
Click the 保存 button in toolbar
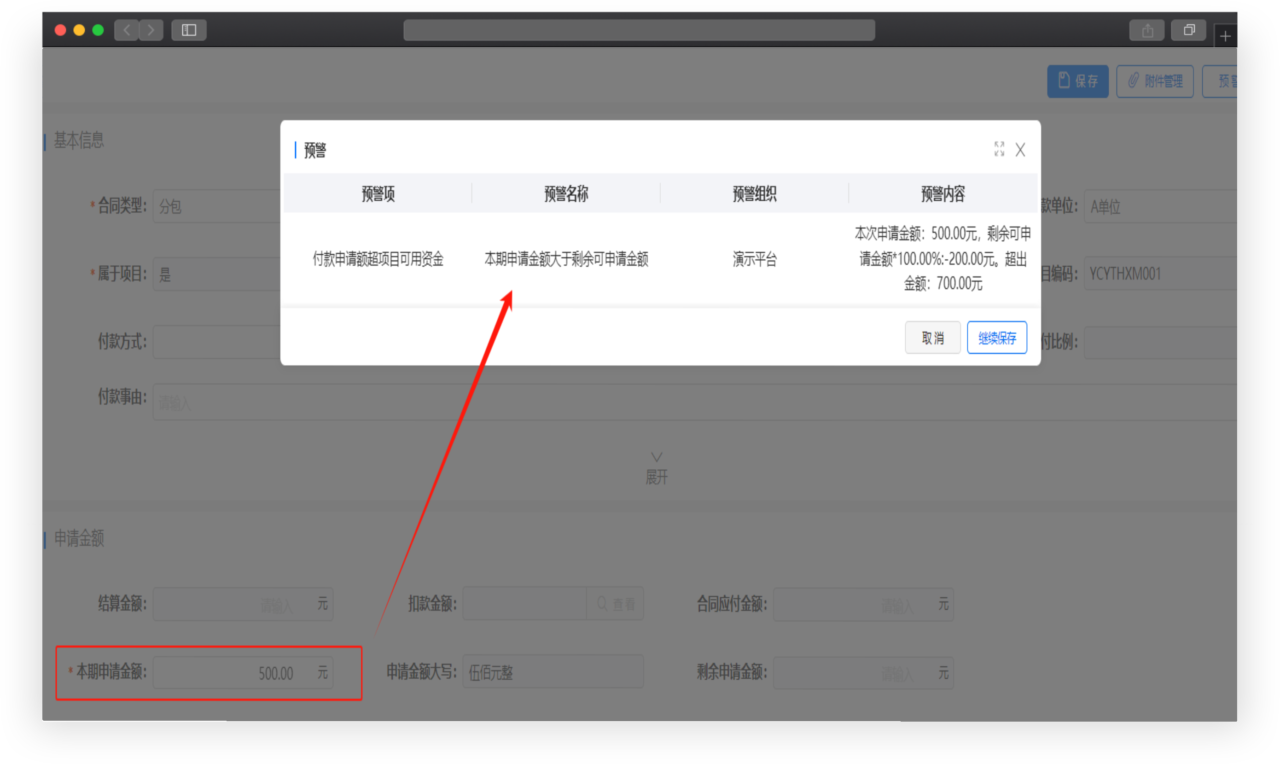click(1078, 81)
